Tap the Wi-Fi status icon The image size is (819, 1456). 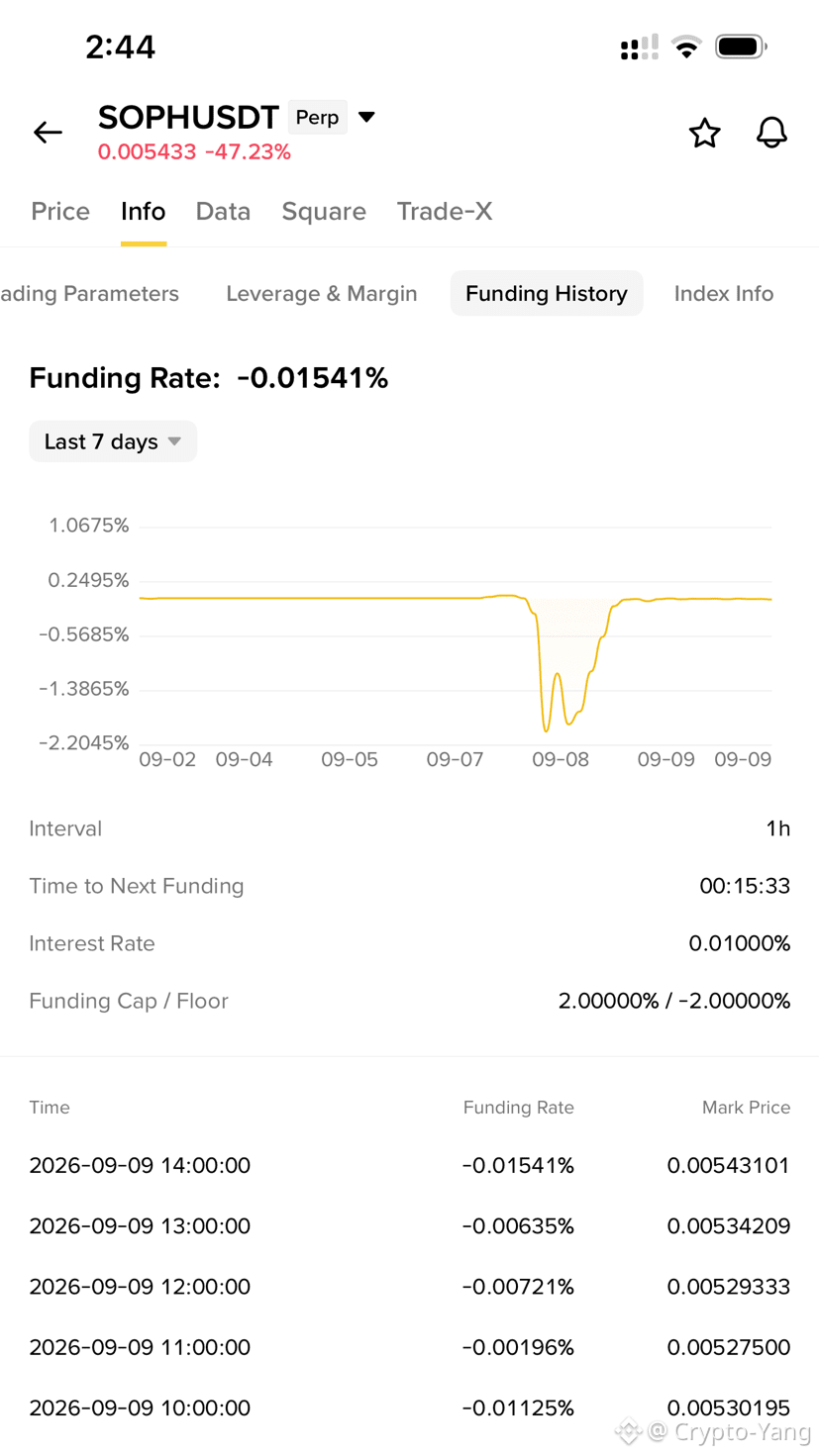point(685,47)
